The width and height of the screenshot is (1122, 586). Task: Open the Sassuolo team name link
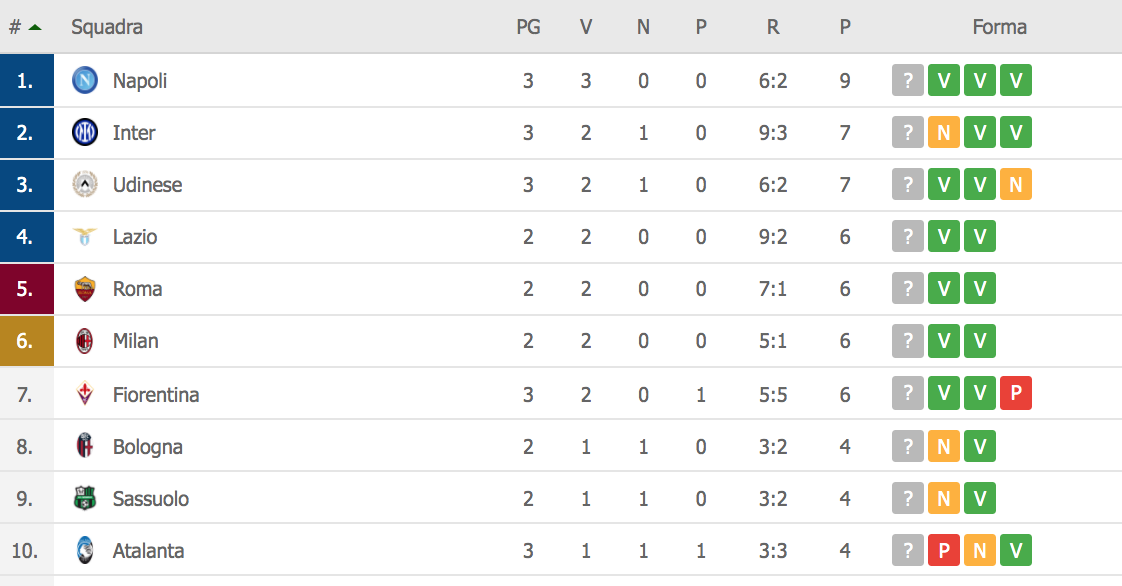(x=150, y=498)
